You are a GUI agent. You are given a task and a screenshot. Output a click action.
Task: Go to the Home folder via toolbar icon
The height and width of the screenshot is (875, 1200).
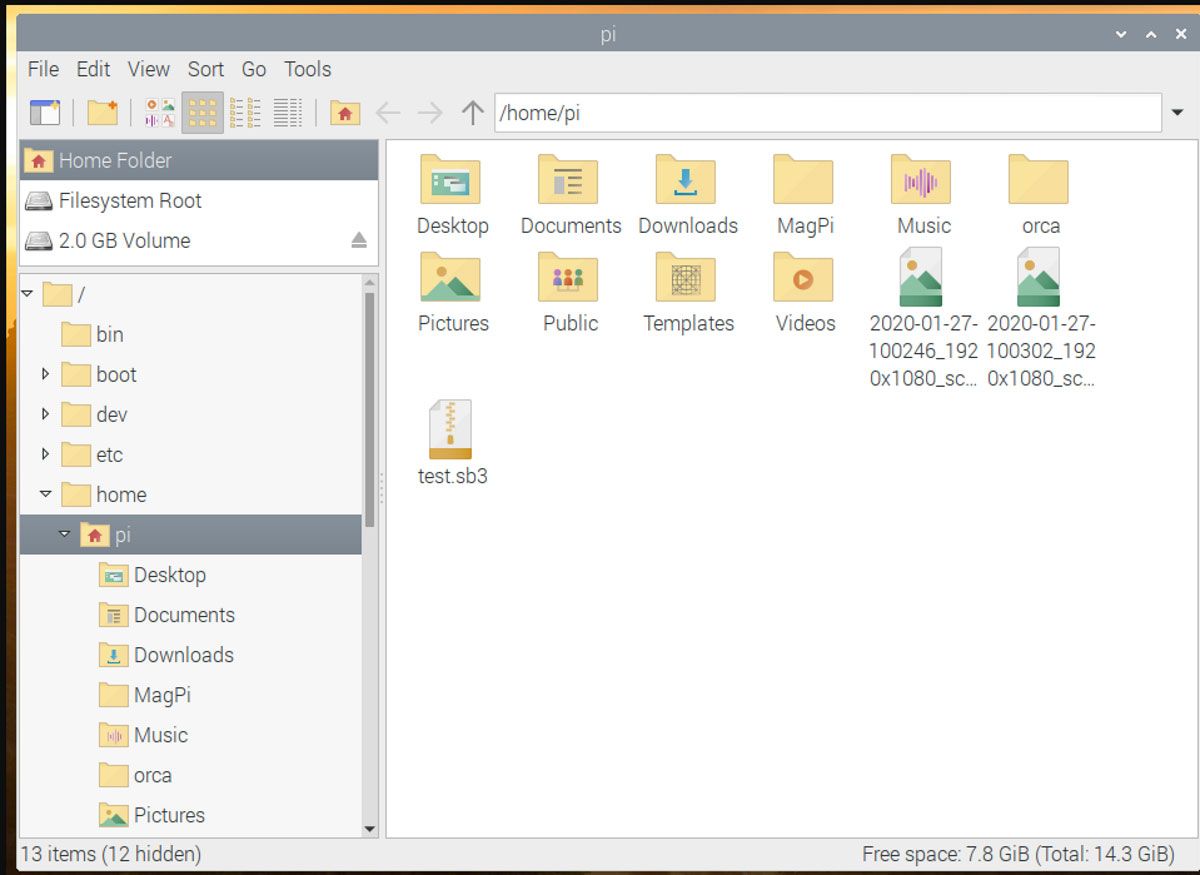345,112
